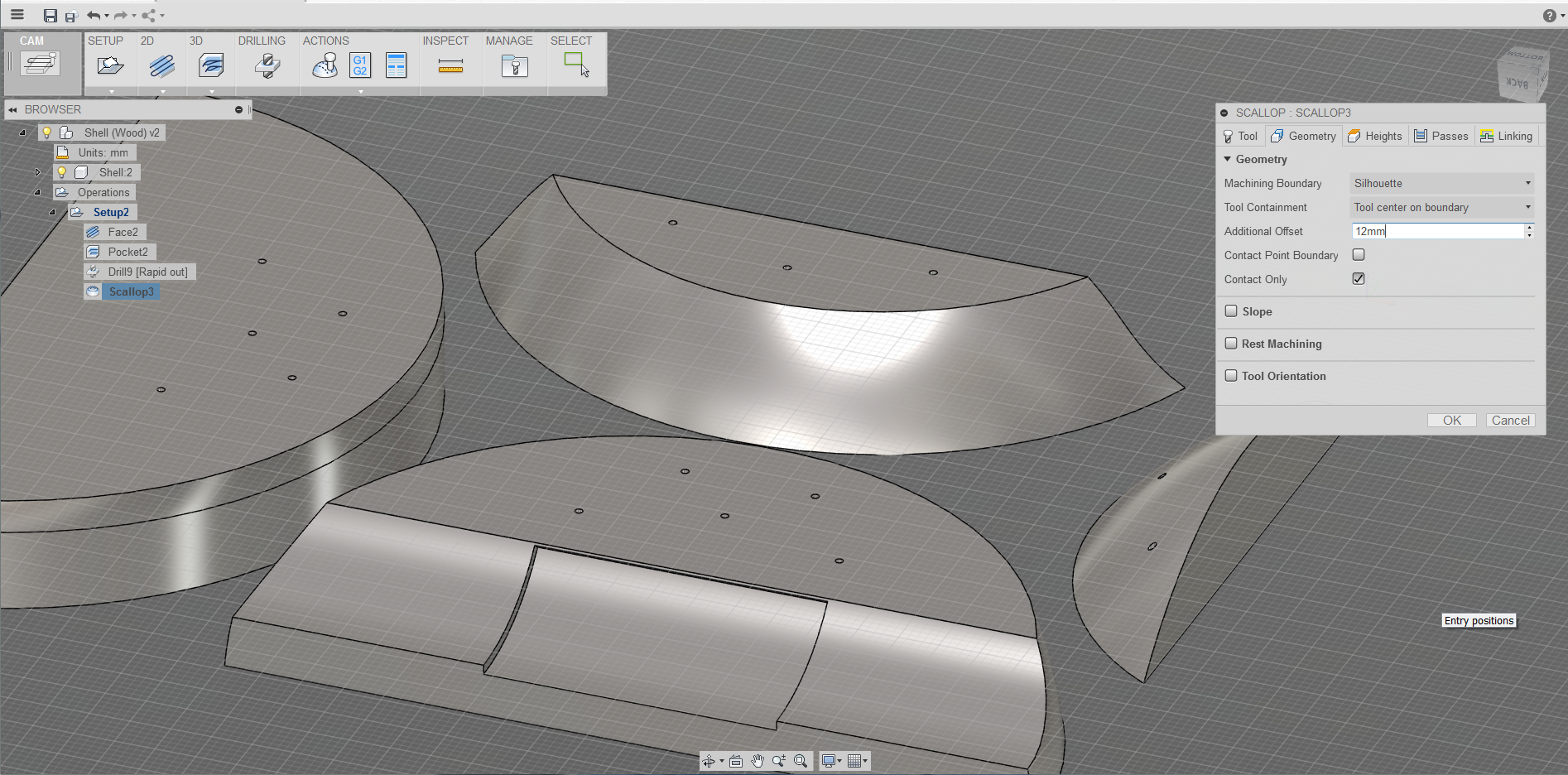This screenshot has height=775, width=1568.
Task: Switch to the Heights tab
Action: click(1375, 136)
